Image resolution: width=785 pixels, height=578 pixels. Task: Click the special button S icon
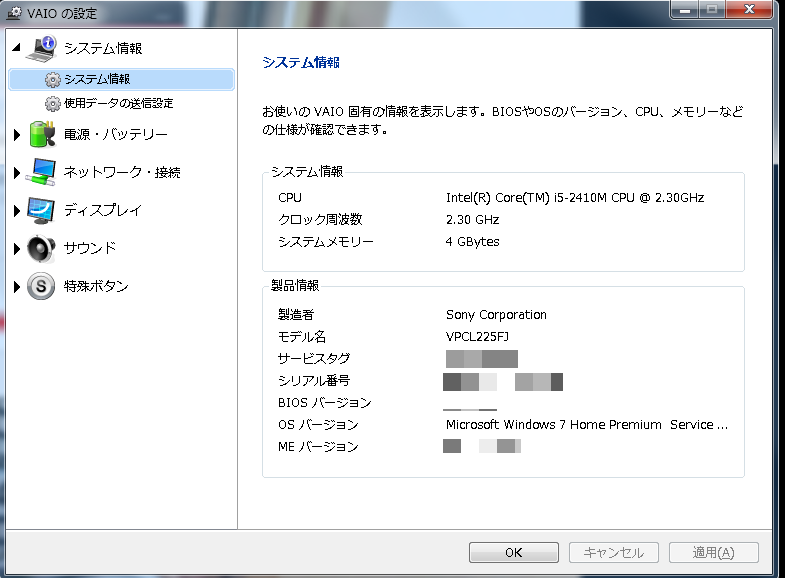[x=41, y=286]
